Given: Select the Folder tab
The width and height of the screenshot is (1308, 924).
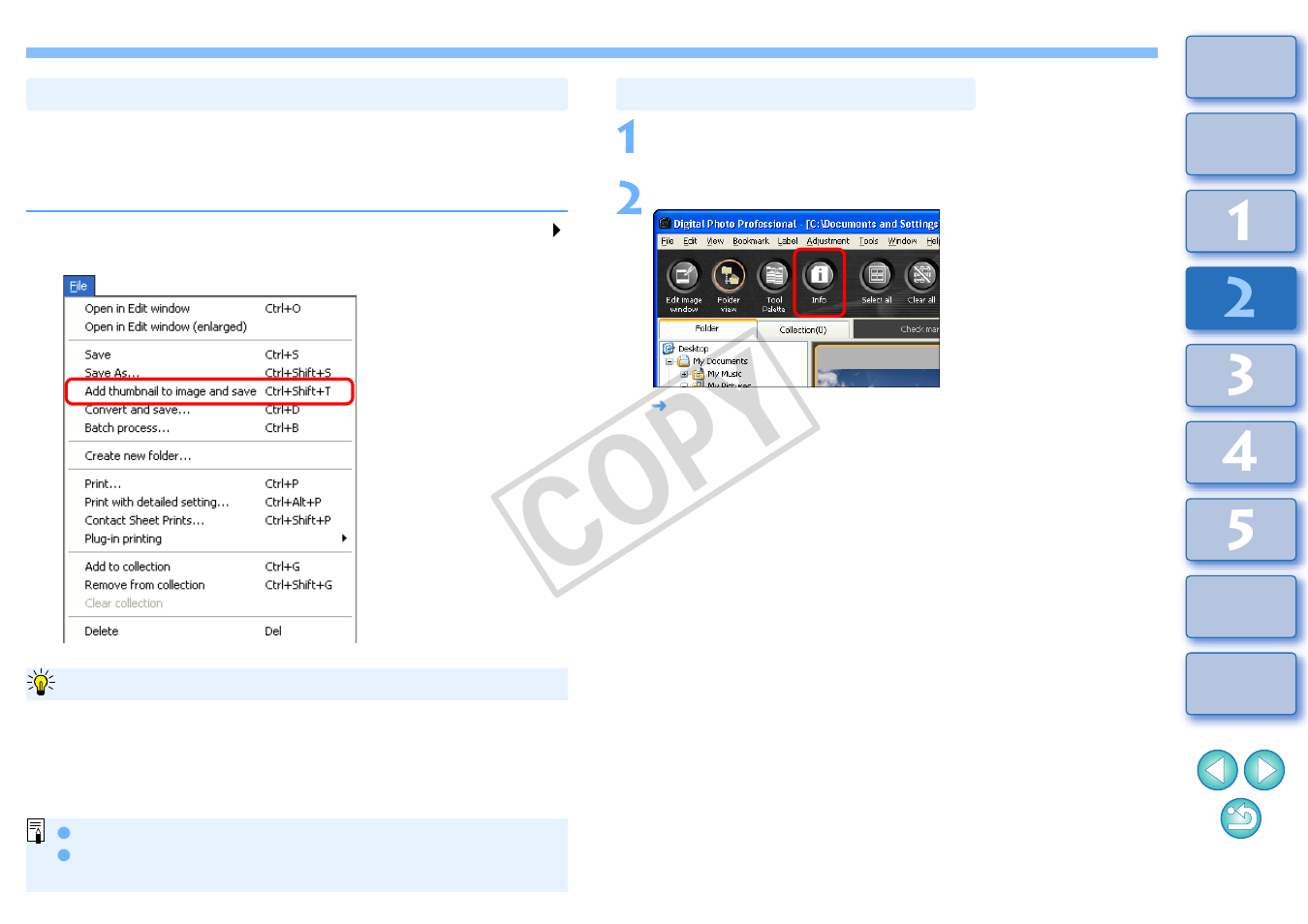Looking at the screenshot, I should point(706,329).
